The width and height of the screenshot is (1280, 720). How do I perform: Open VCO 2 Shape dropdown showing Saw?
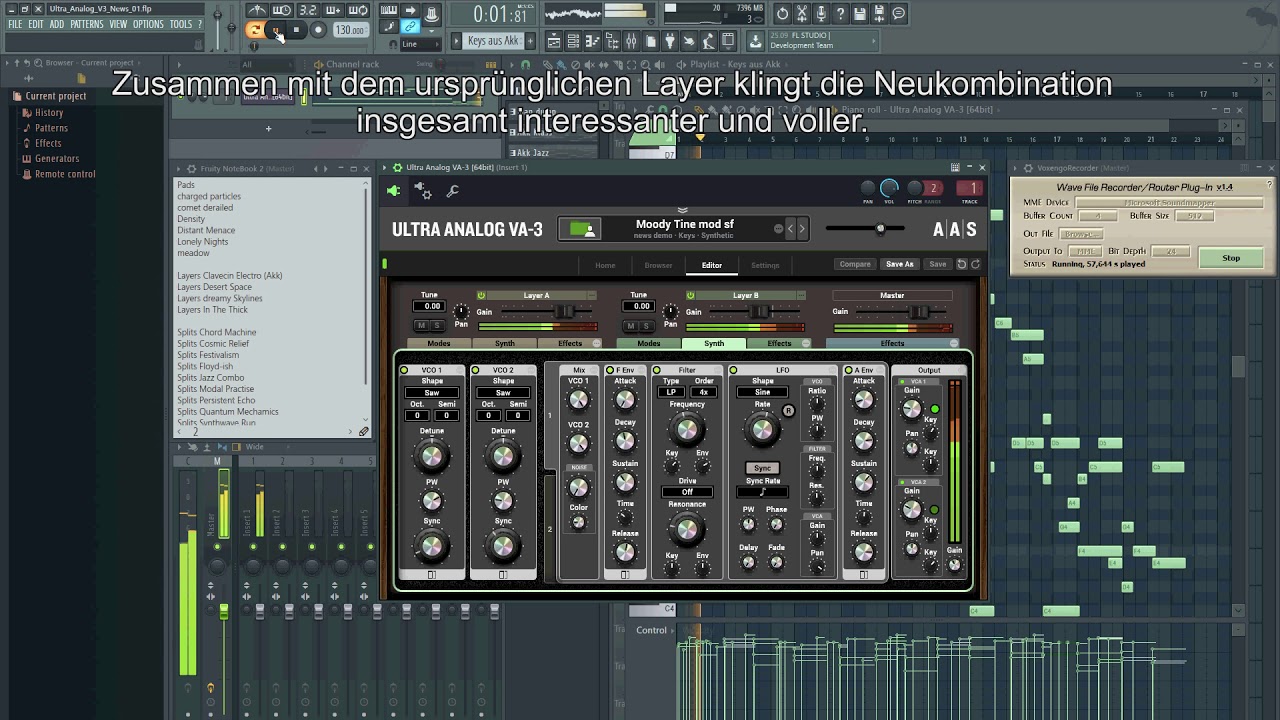click(503, 393)
